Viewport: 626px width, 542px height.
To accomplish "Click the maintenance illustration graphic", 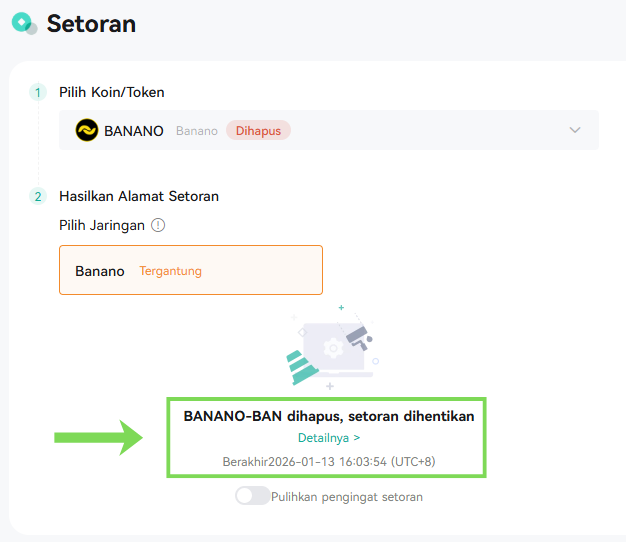I will point(332,348).
